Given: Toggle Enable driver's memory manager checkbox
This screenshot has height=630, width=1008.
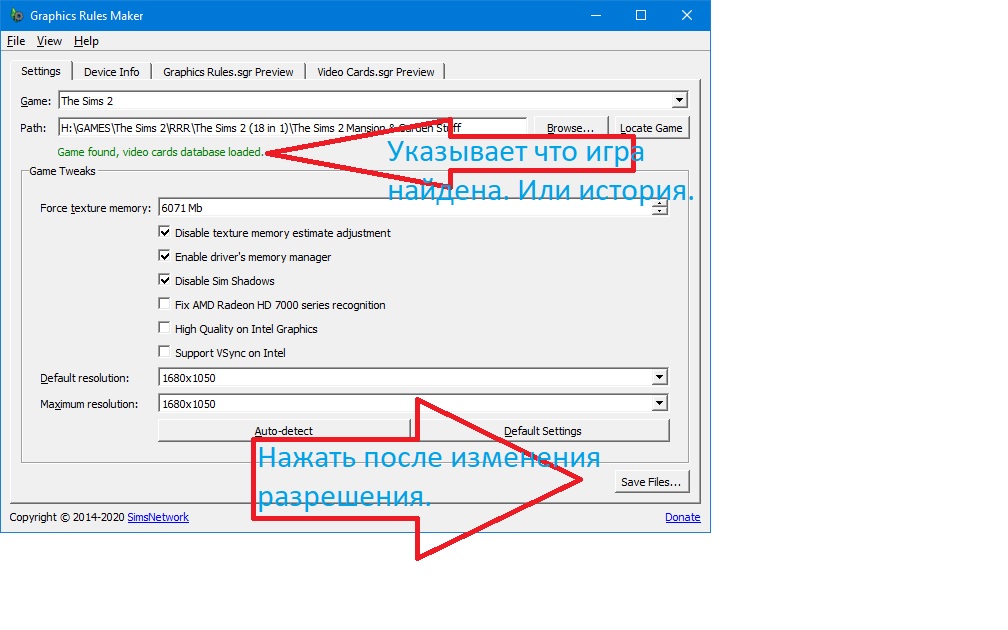Looking at the screenshot, I should pos(165,257).
